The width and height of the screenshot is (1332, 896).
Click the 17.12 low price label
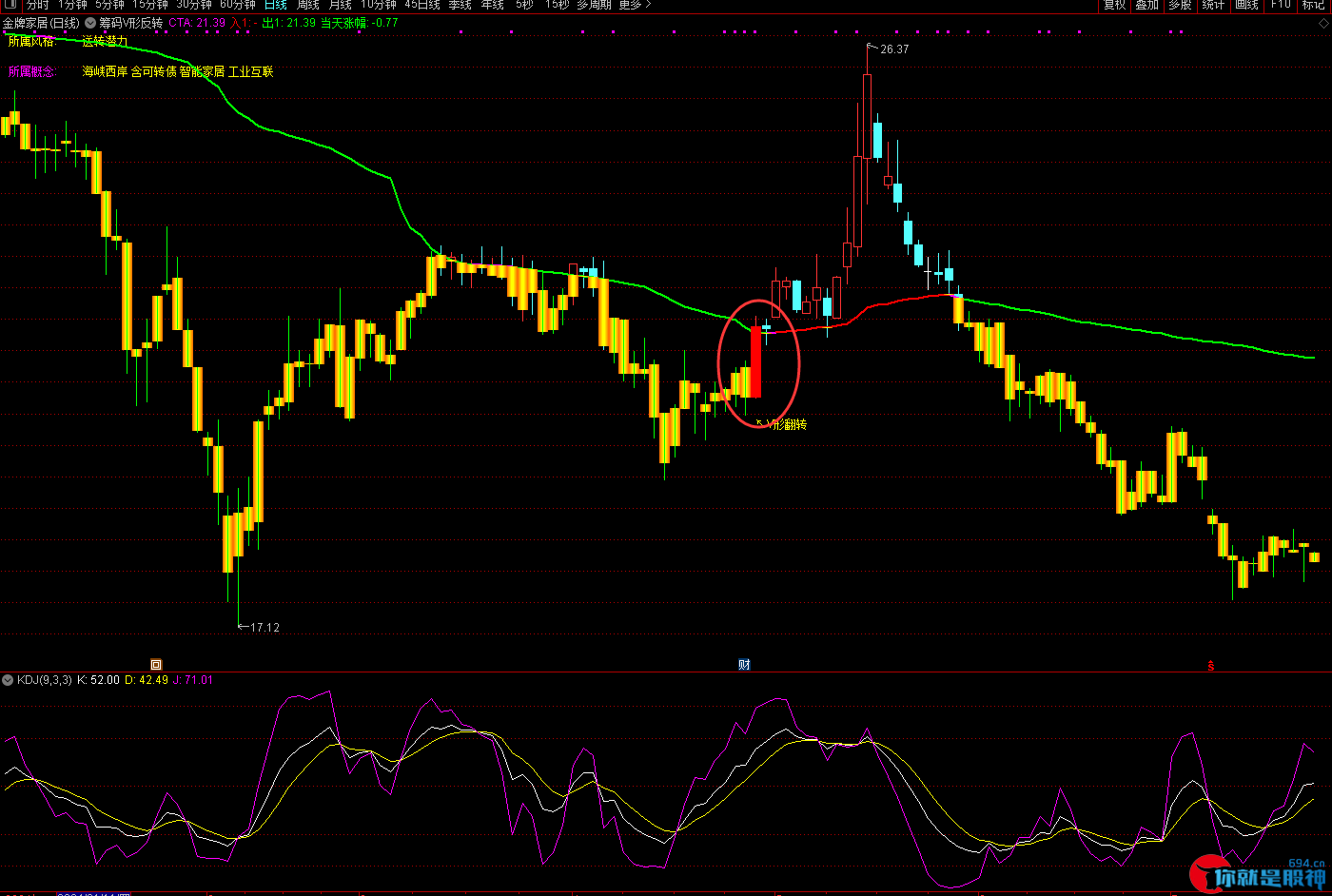click(264, 628)
